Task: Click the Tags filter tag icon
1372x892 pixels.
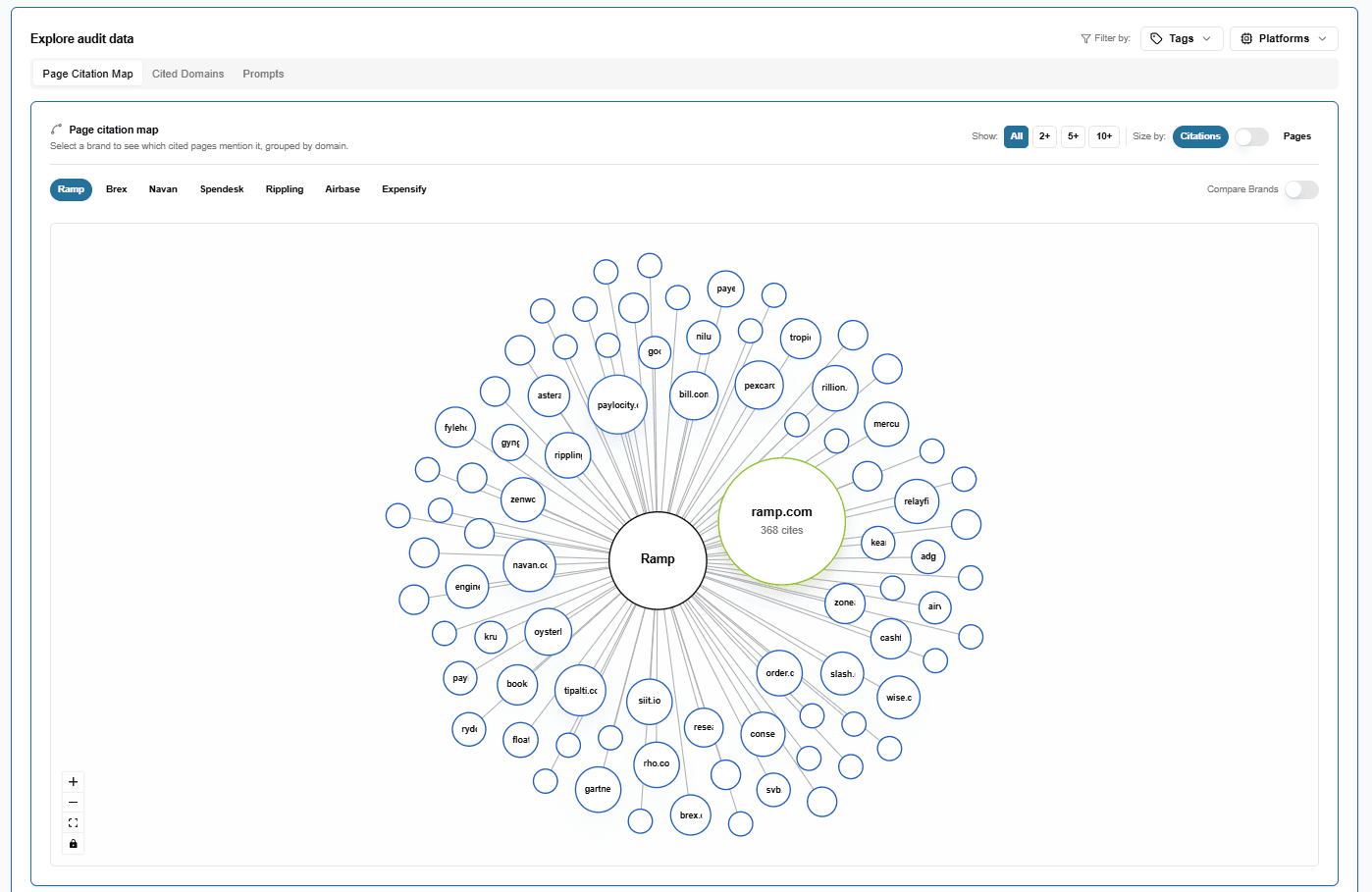Action: click(x=1157, y=38)
